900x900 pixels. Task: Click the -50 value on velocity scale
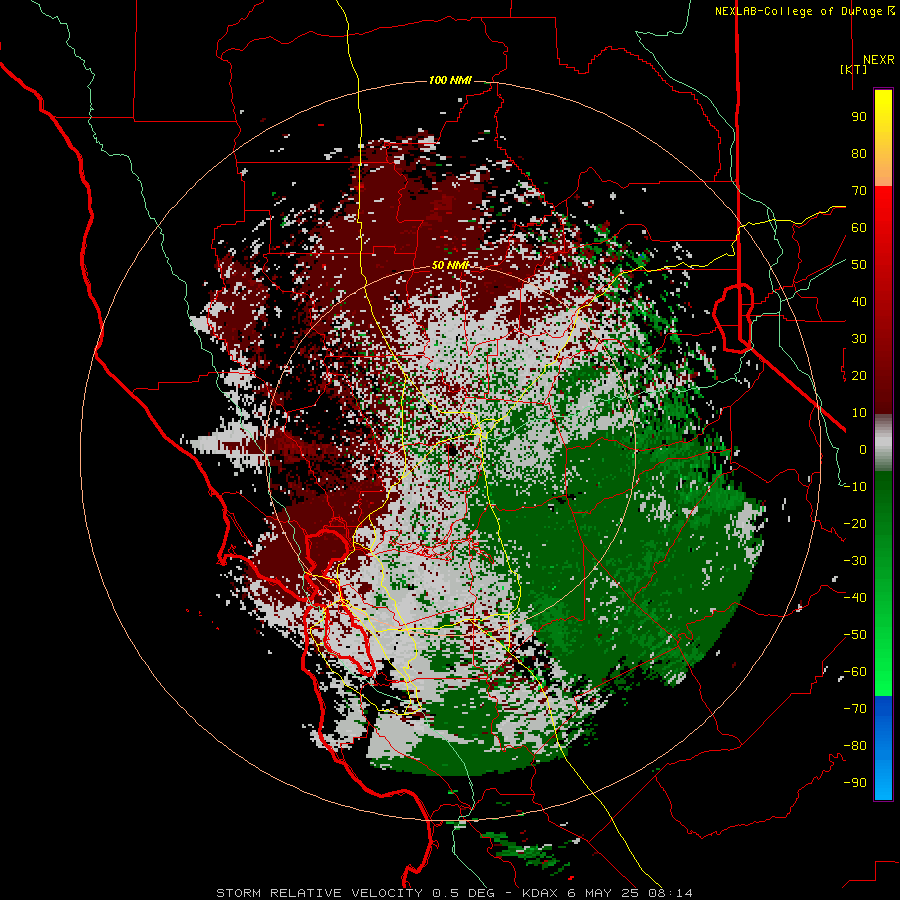[855, 635]
